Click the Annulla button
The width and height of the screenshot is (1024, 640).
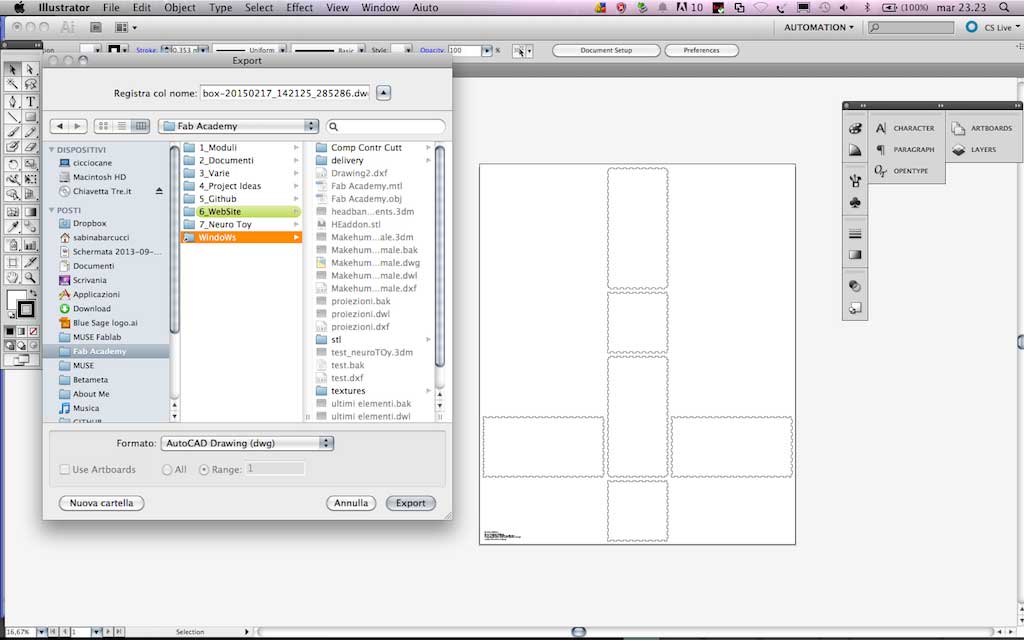coord(351,503)
